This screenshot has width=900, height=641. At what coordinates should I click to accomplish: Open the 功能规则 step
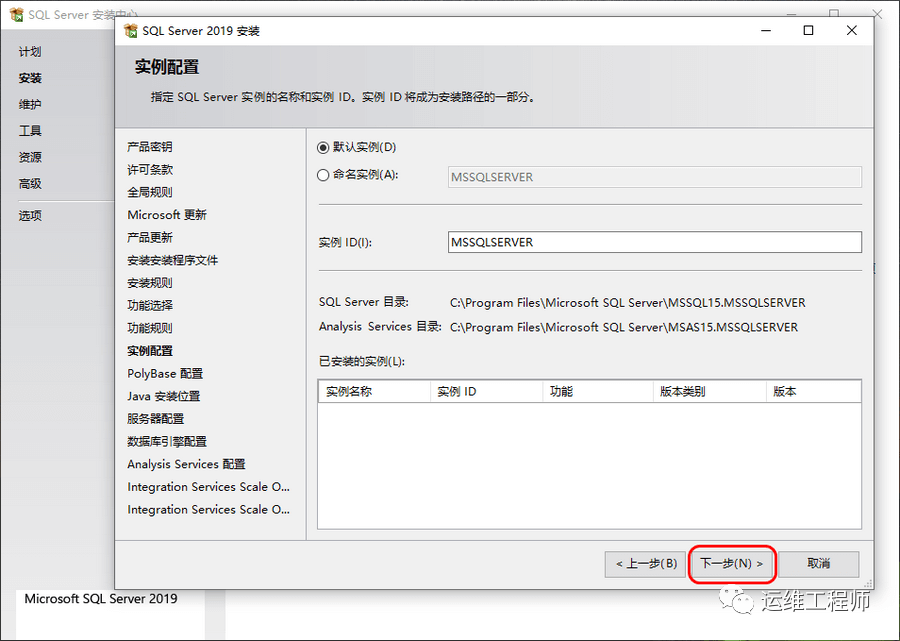150,328
